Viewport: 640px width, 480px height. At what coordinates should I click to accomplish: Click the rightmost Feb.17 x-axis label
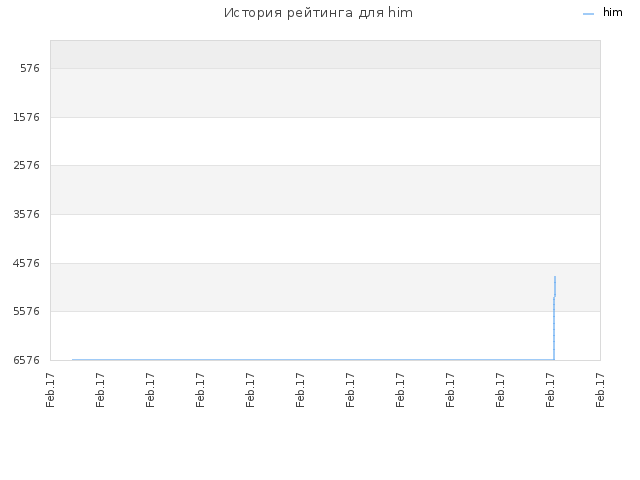tap(600, 390)
